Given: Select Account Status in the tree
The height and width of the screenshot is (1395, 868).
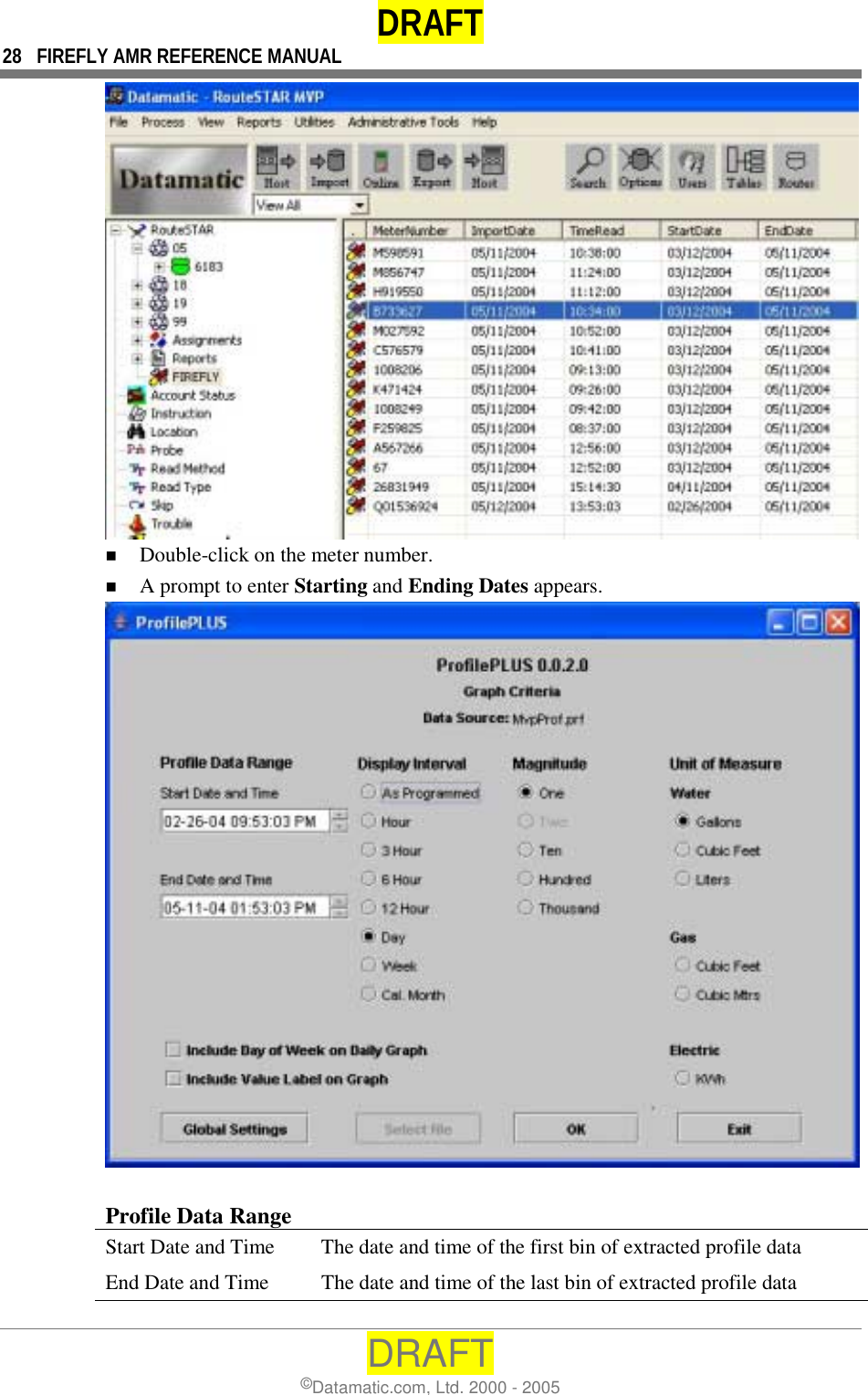Looking at the screenshot, I should tap(193, 395).
